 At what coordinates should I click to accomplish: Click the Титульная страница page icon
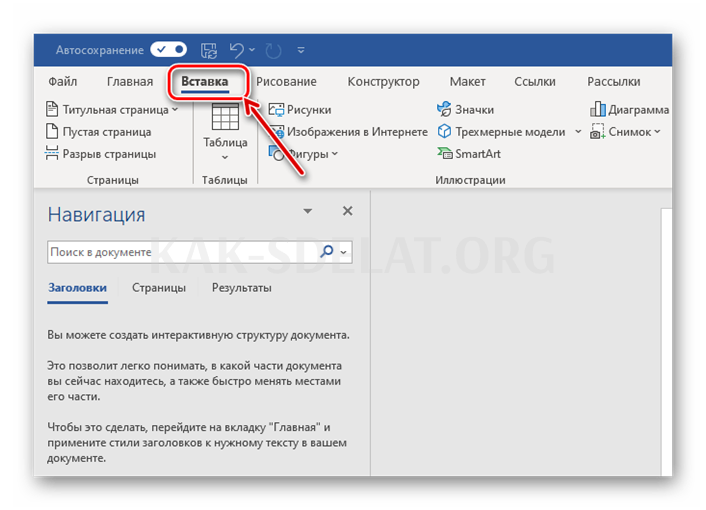tap(52, 109)
